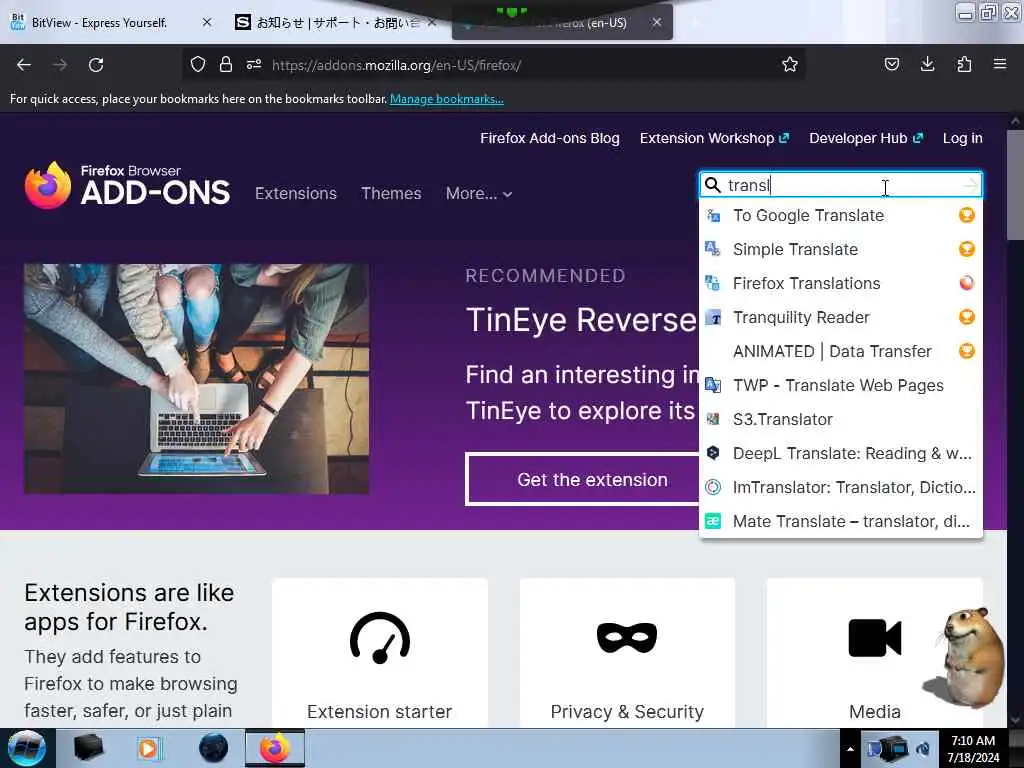Select Firefox Translations suggestion
This screenshot has width=1024, height=768.
point(840,283)
